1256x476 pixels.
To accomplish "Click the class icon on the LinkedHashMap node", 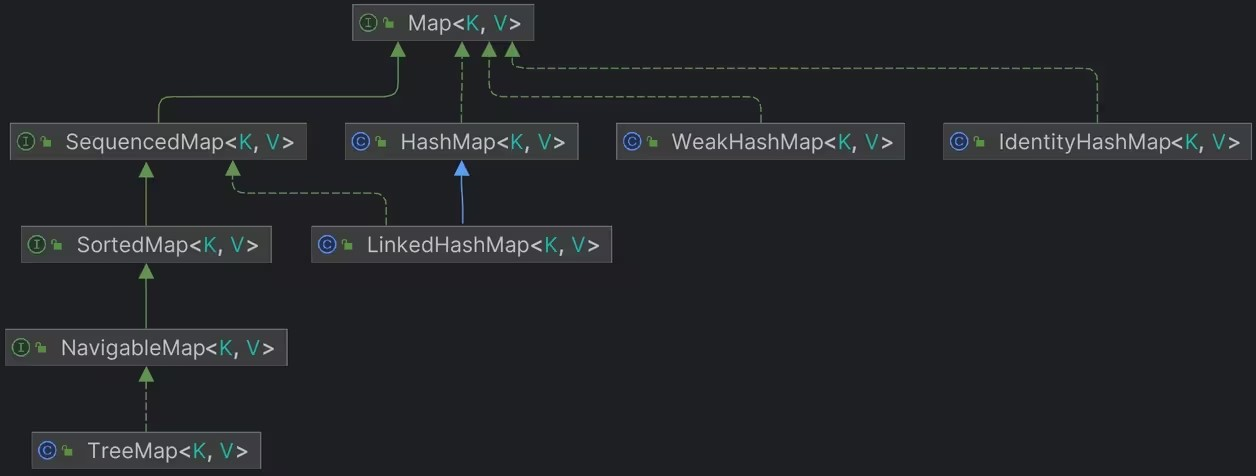I will pyautogui.click(x=327, y=245).
